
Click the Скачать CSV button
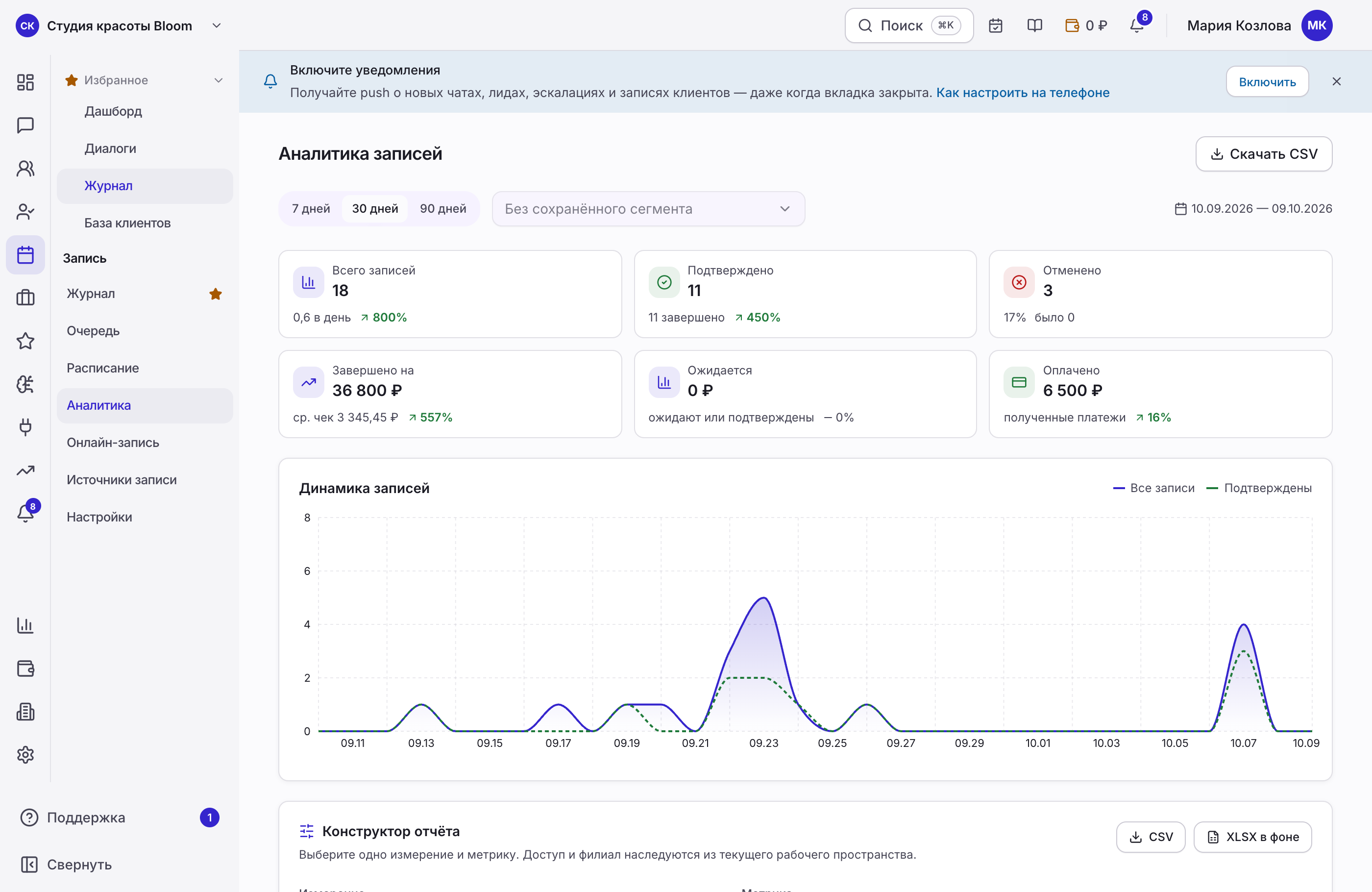(1264, 154)
